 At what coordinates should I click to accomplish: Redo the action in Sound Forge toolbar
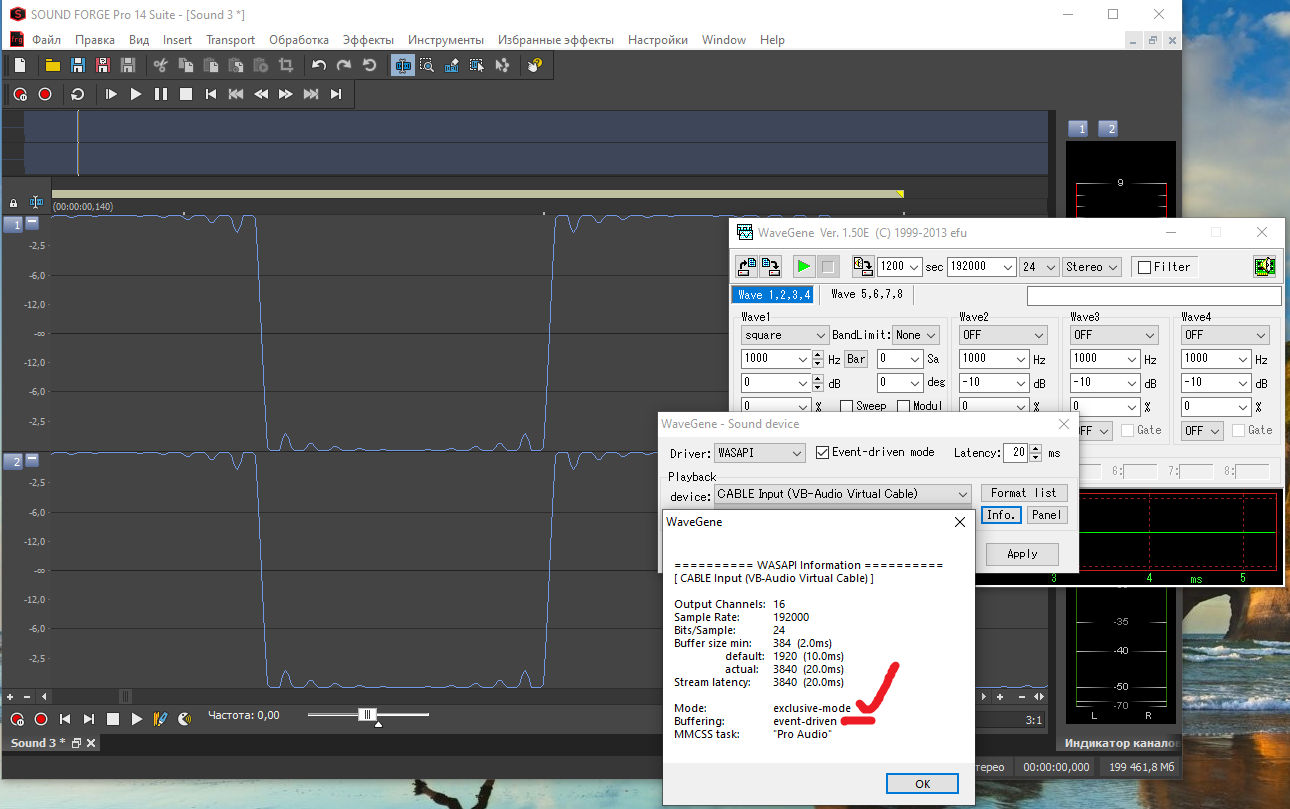pos(344,65)
